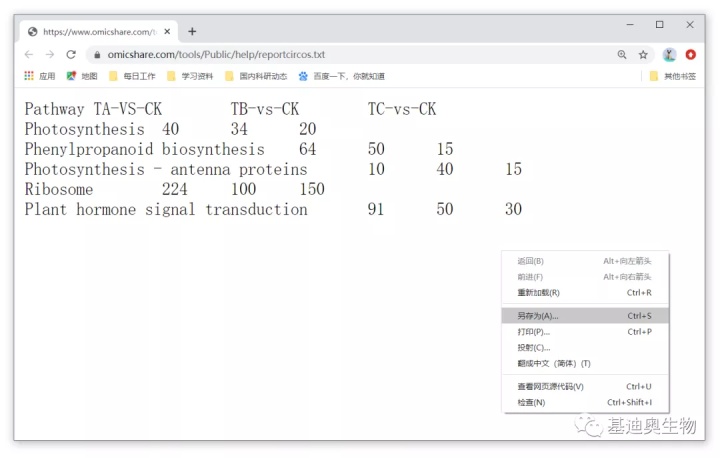Choose 重新加载(R) in context menu
This screenshot has height=458, width=720.
pos(585,293)
